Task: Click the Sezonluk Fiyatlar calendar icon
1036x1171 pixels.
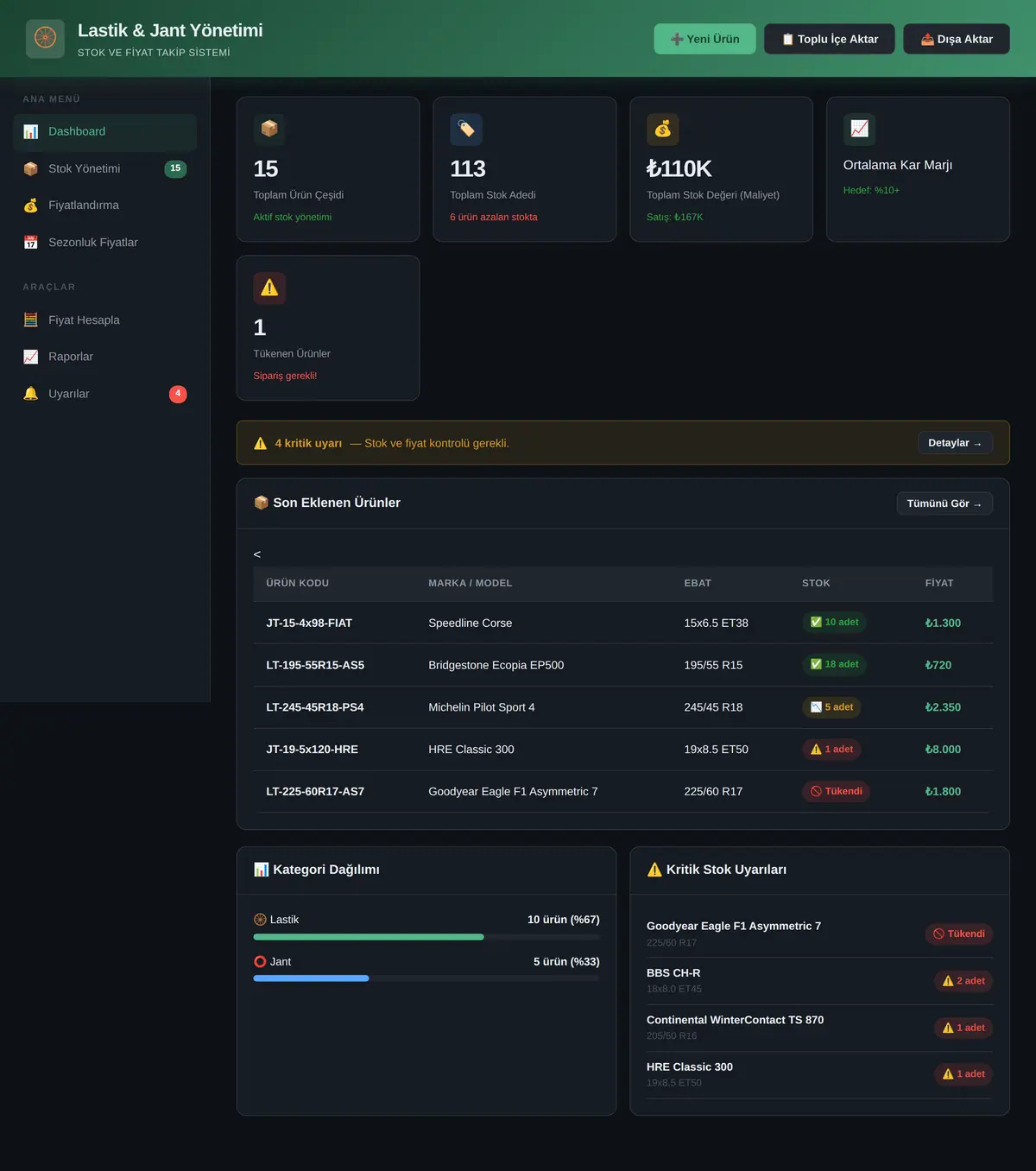Action: pyautogui.click(x=31, y=243)
